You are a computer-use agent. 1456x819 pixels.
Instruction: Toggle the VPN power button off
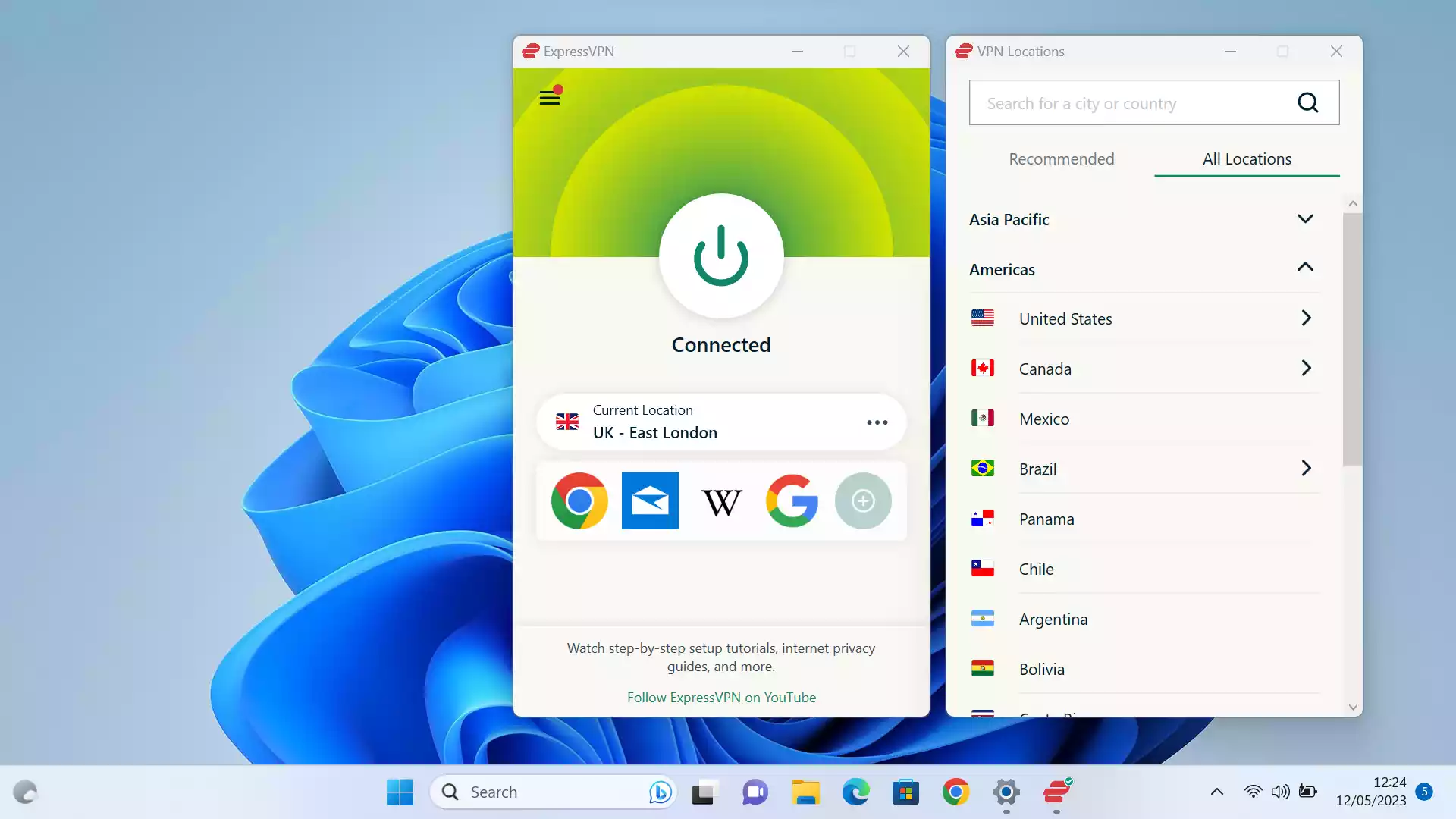tap(721, 256)
